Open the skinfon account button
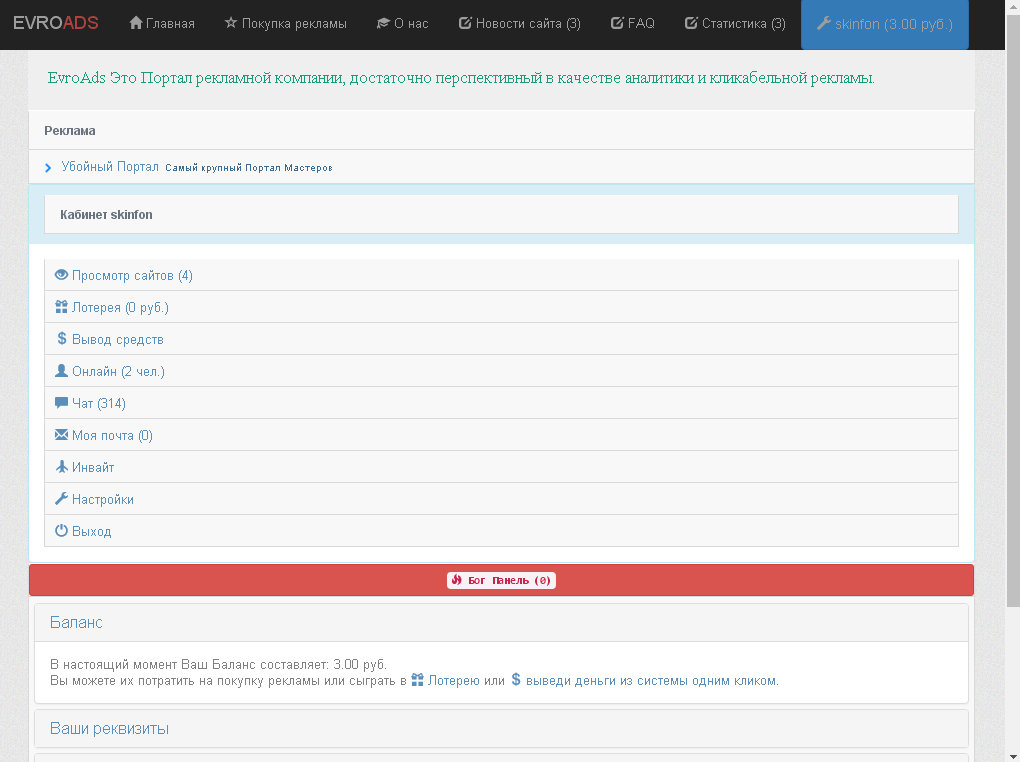1020x762 pixels. tap(884, 24)
